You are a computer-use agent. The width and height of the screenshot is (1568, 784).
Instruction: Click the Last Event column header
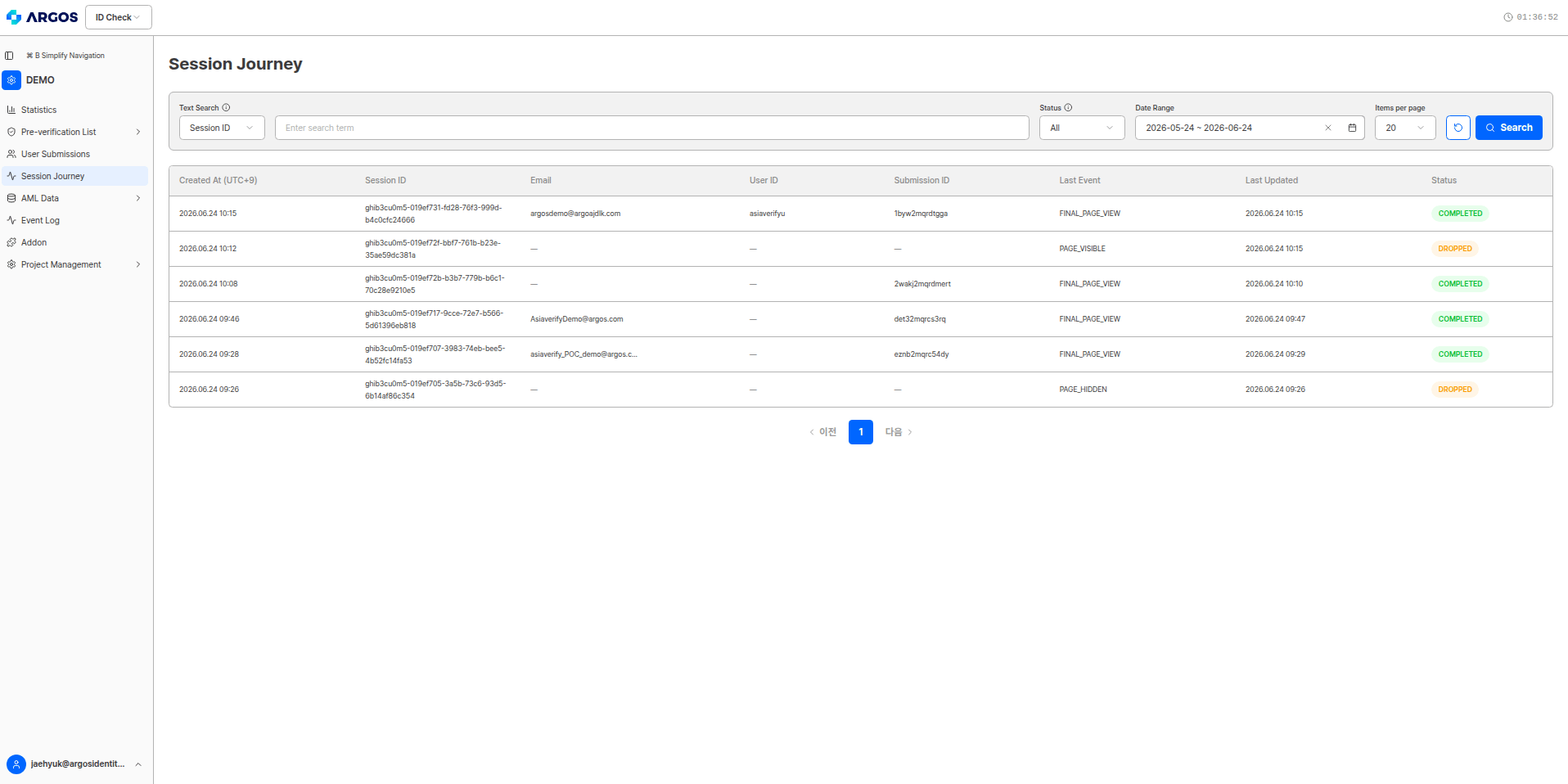coord(1079,180)
